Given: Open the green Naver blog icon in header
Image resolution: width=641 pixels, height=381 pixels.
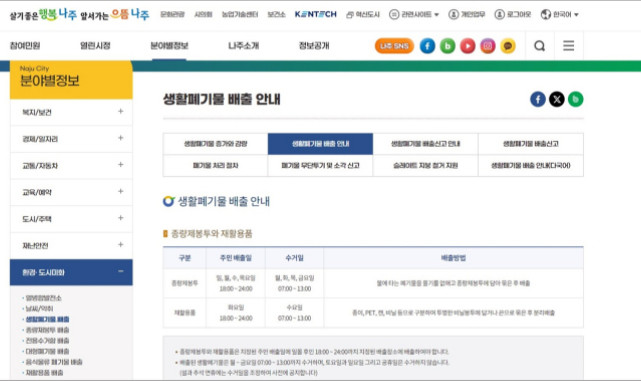Looking at the screenshot, I should pyautogui.click(x=447, y=46).
